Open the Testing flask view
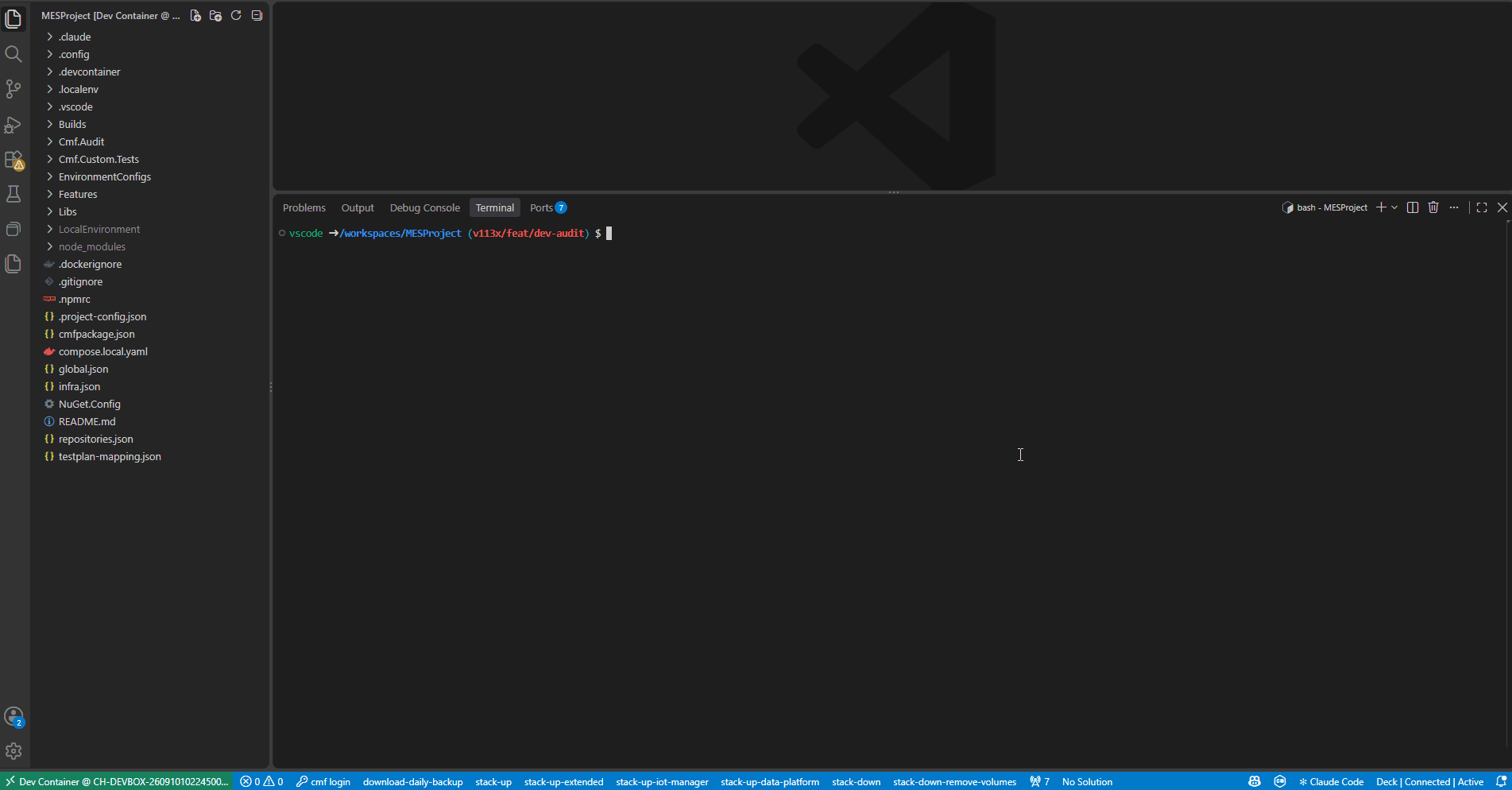 [14, 194]
